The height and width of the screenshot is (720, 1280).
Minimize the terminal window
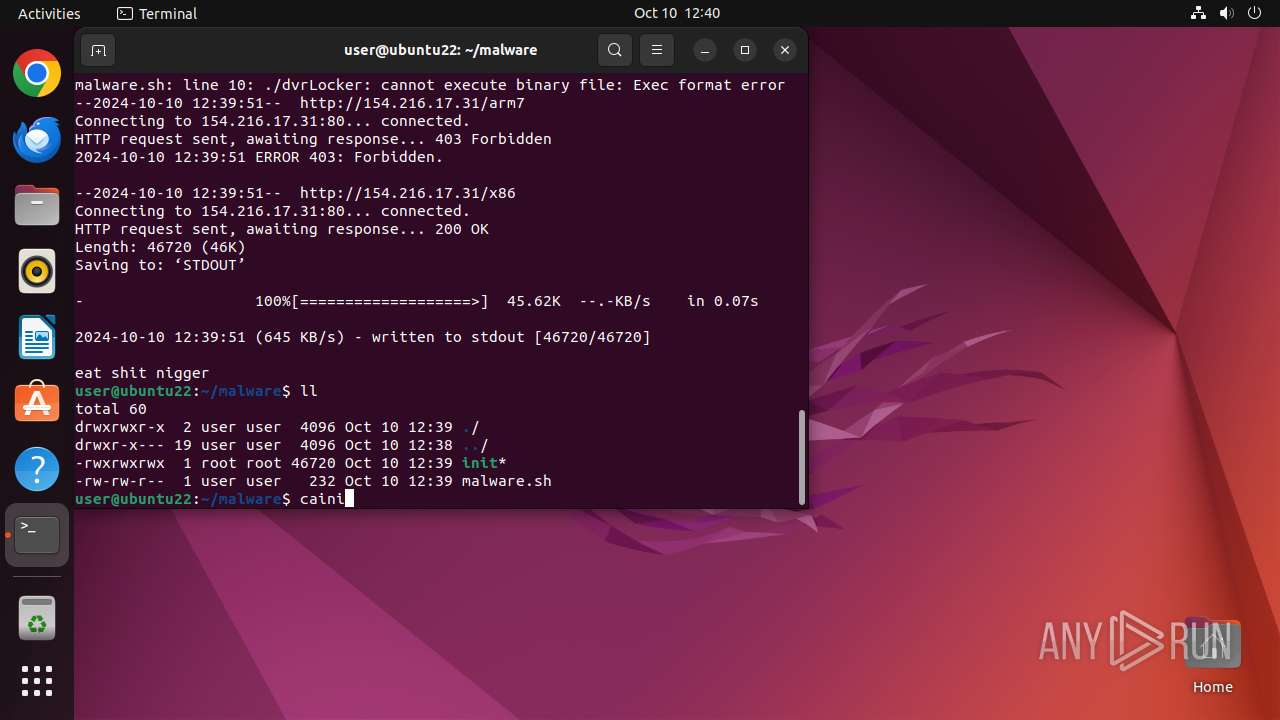(705, 50)
